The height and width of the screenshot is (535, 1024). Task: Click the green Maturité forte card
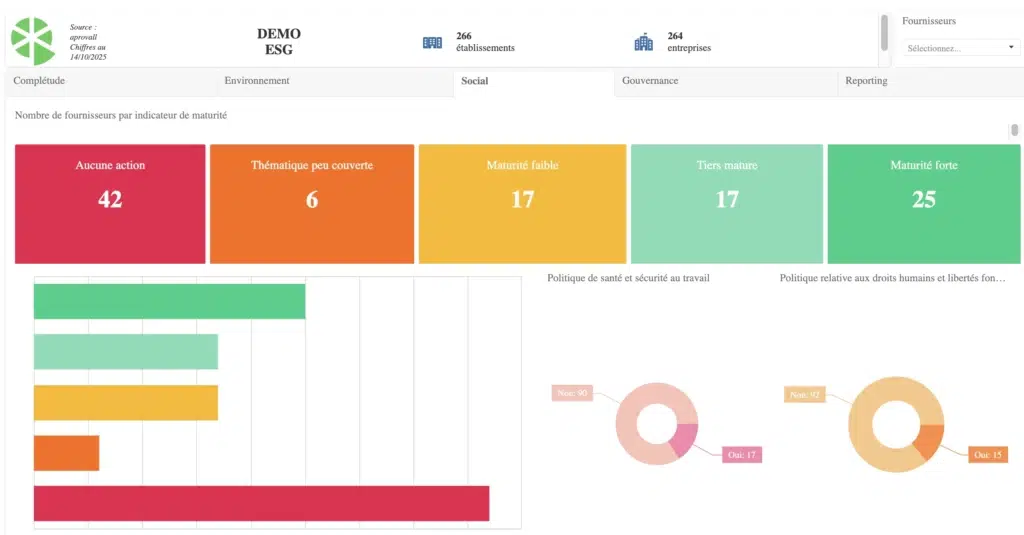923,204
